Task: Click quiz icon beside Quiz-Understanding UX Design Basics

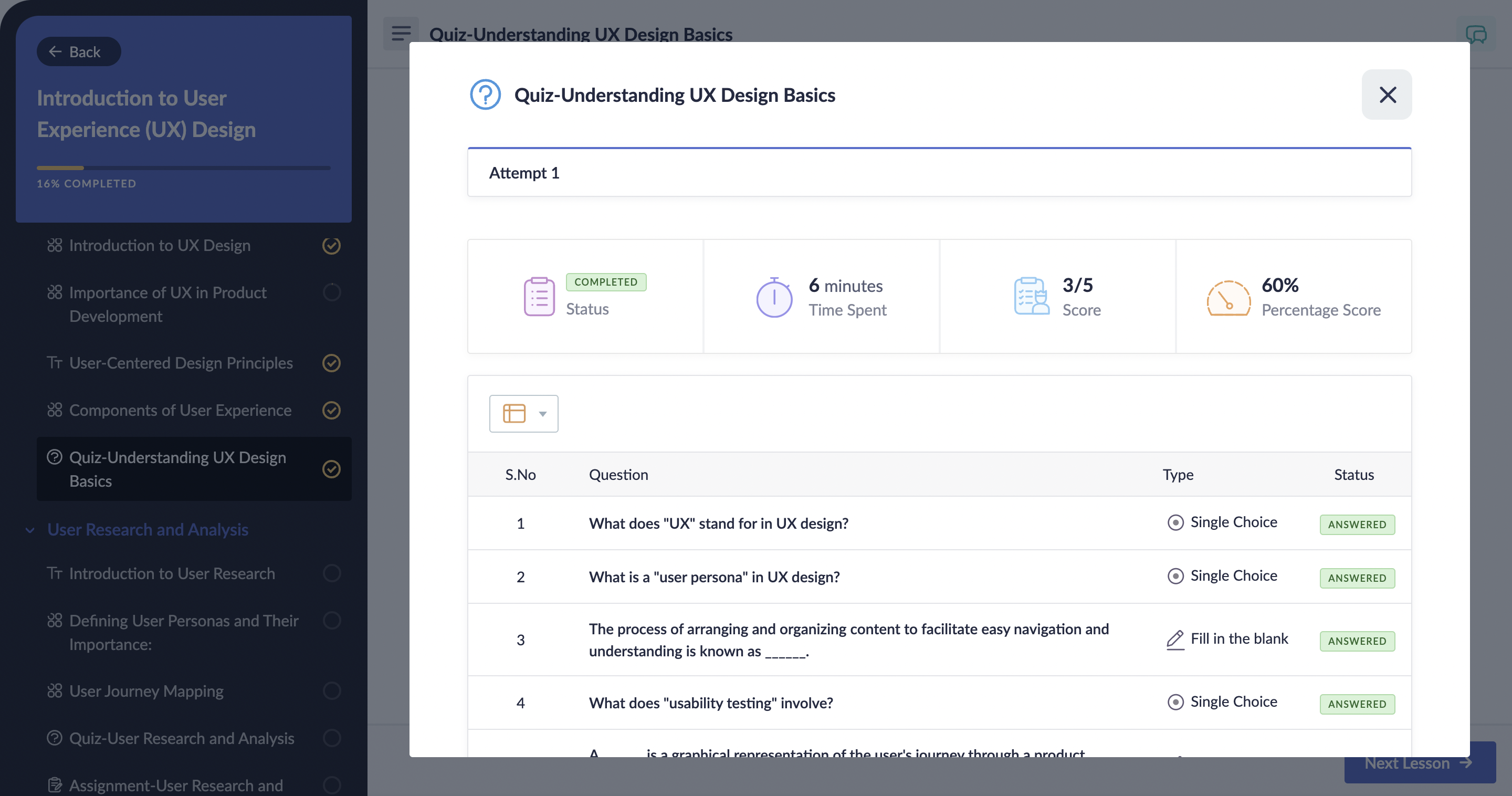Action: pos(55,457)
